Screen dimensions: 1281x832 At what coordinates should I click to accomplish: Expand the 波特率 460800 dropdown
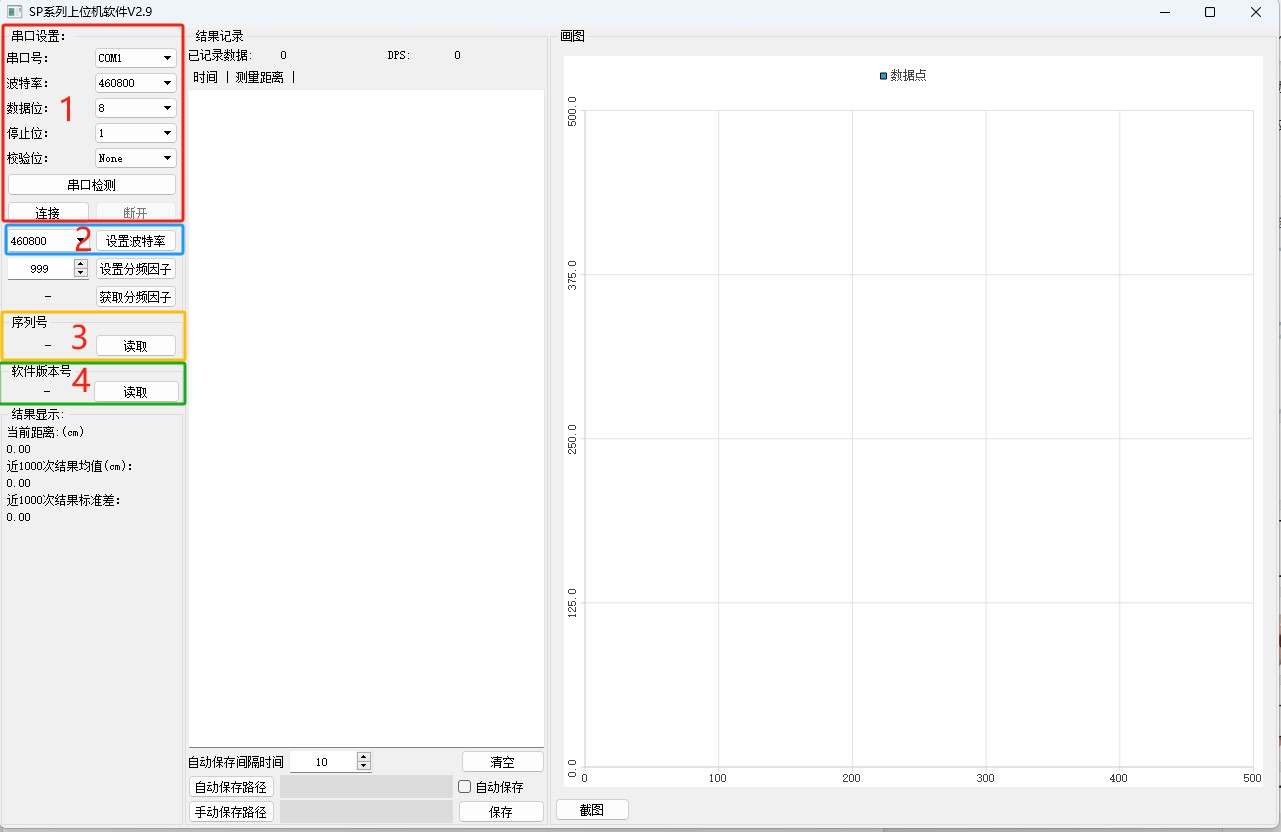pos(136,83)
